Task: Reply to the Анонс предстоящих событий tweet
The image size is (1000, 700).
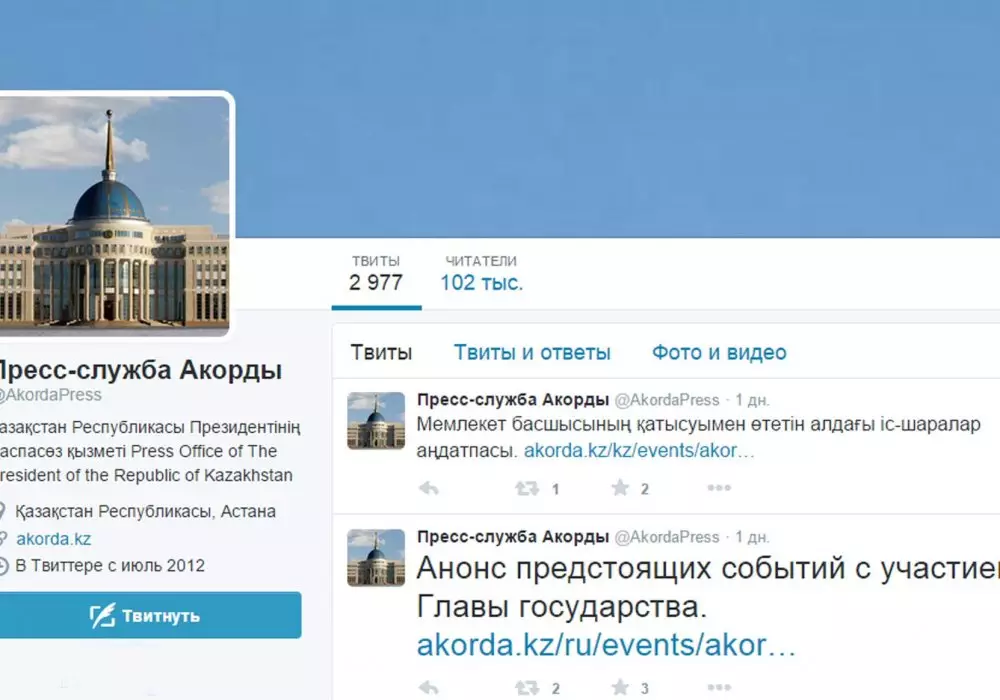Action: tap(429, 688)
